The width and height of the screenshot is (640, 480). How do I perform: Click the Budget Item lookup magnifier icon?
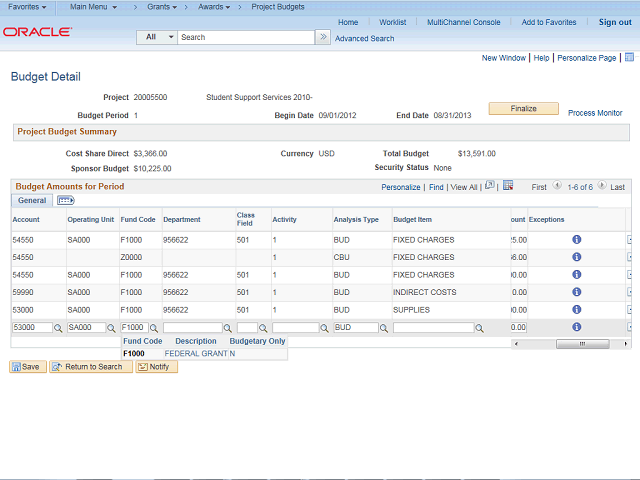click(x=480, y=328)
